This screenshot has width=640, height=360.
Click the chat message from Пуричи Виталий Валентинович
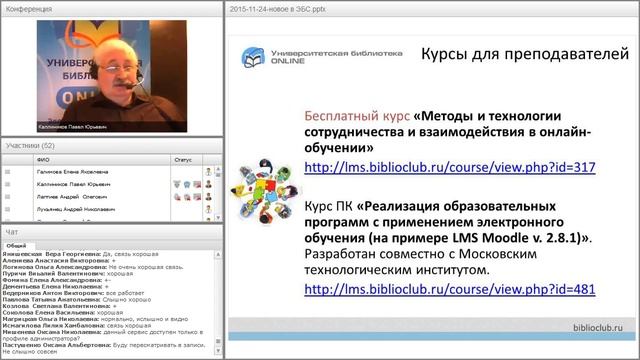[x=68, y=273]
